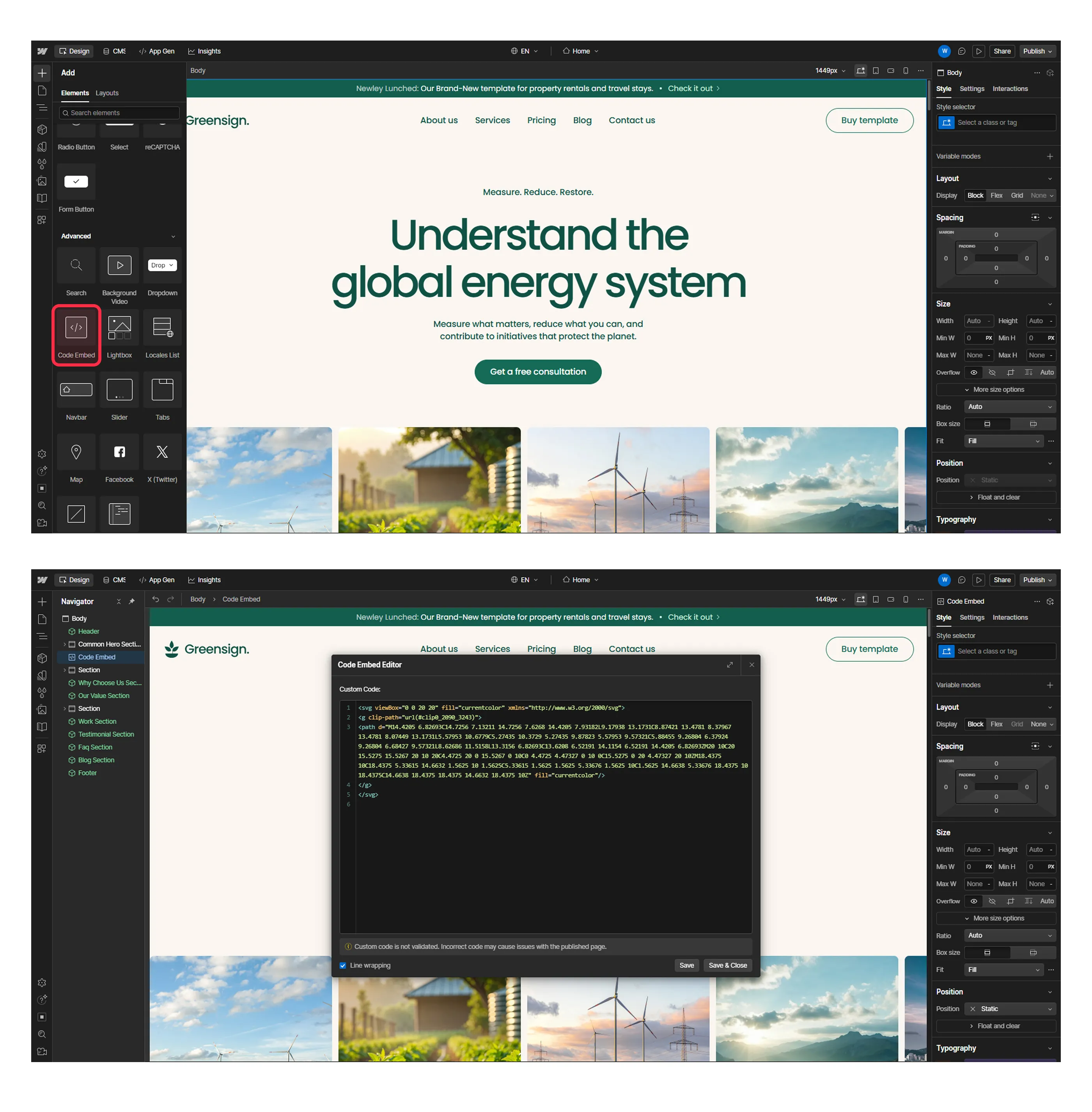Toggle the Line wrapping checkbox
The width and height of the screenshot is (1092, 1112).
tap(343, 966)
